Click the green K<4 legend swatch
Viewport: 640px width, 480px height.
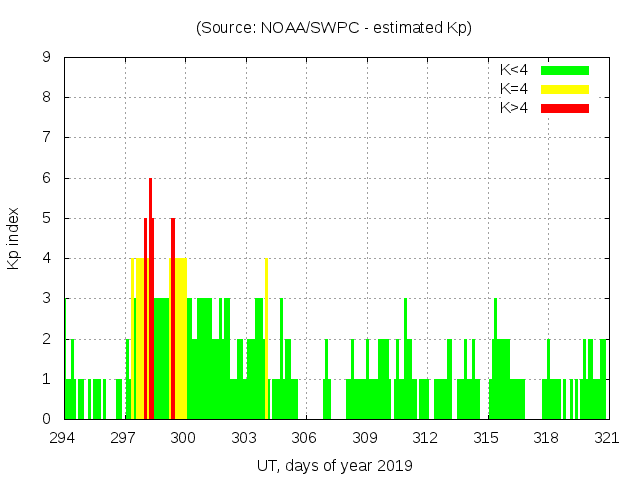(565, 70)
